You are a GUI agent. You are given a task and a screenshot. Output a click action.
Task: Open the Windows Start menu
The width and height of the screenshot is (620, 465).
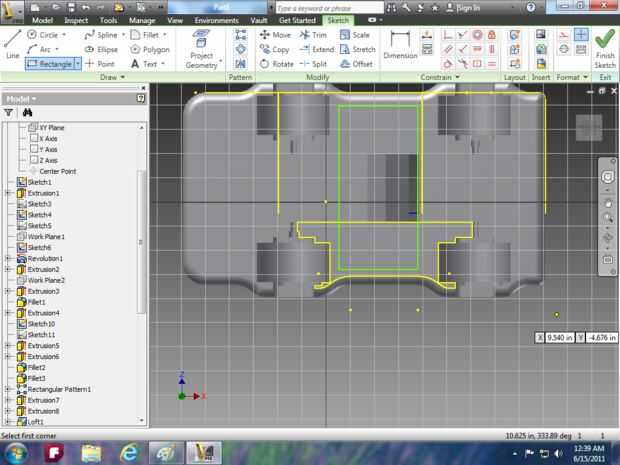tap(15, 453)
